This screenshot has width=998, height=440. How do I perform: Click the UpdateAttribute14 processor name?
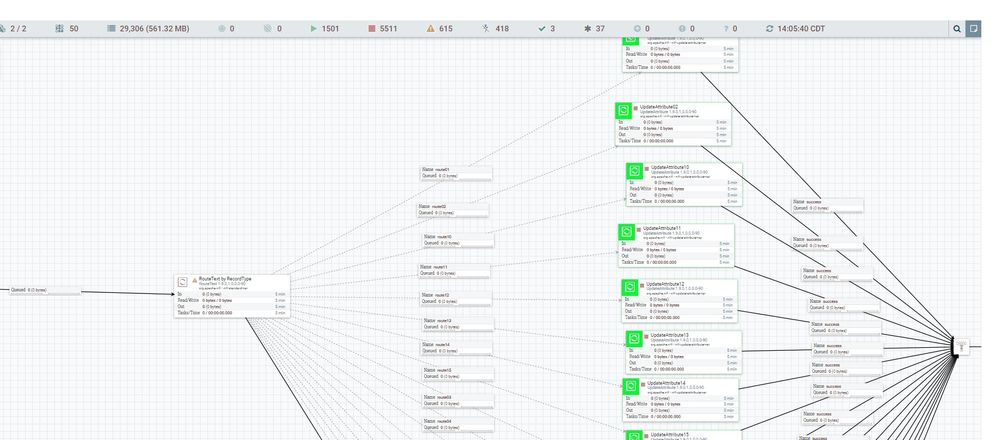666,383
